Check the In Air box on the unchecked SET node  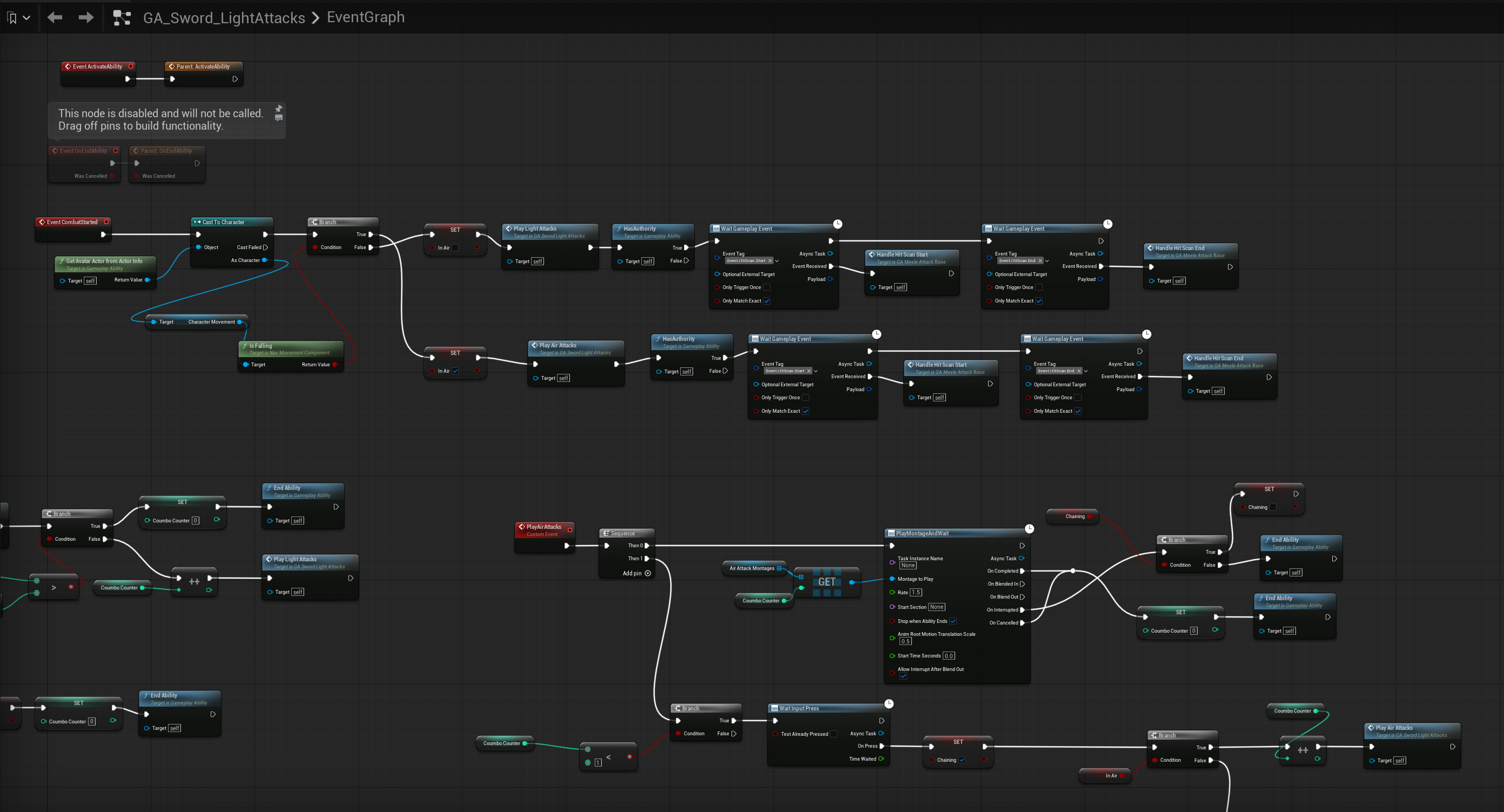click(455, 247)
